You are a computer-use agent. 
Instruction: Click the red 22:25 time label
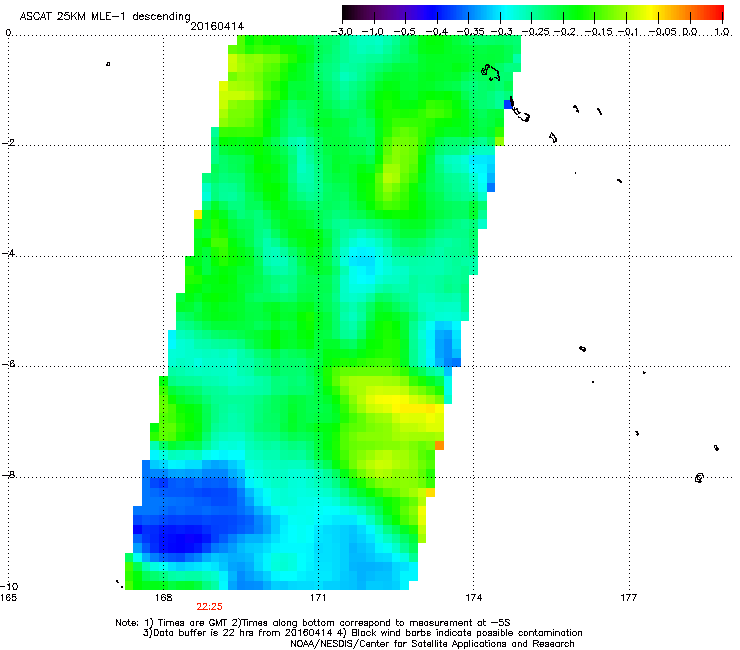coord(210,607)
